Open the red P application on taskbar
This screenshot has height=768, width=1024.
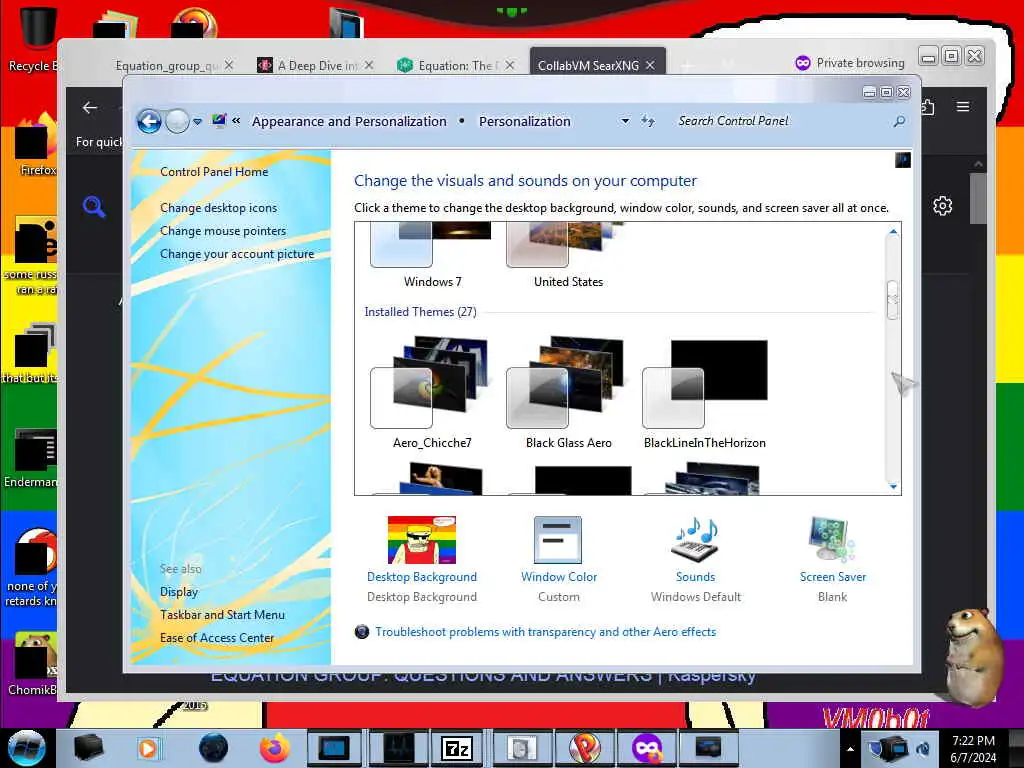[584, 748]
